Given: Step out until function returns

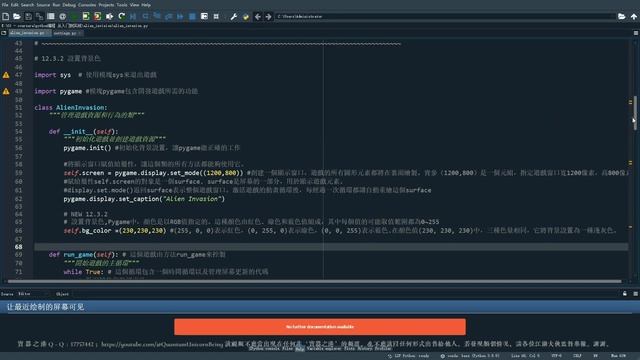Looking at the screenshot, I should pyautogui.click(x=169, y=16).
